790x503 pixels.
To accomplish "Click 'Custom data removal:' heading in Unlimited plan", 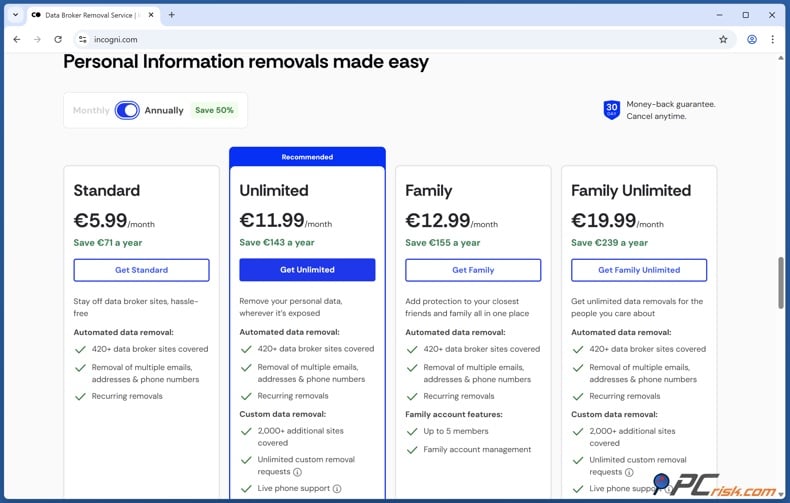I will [282, 414].
